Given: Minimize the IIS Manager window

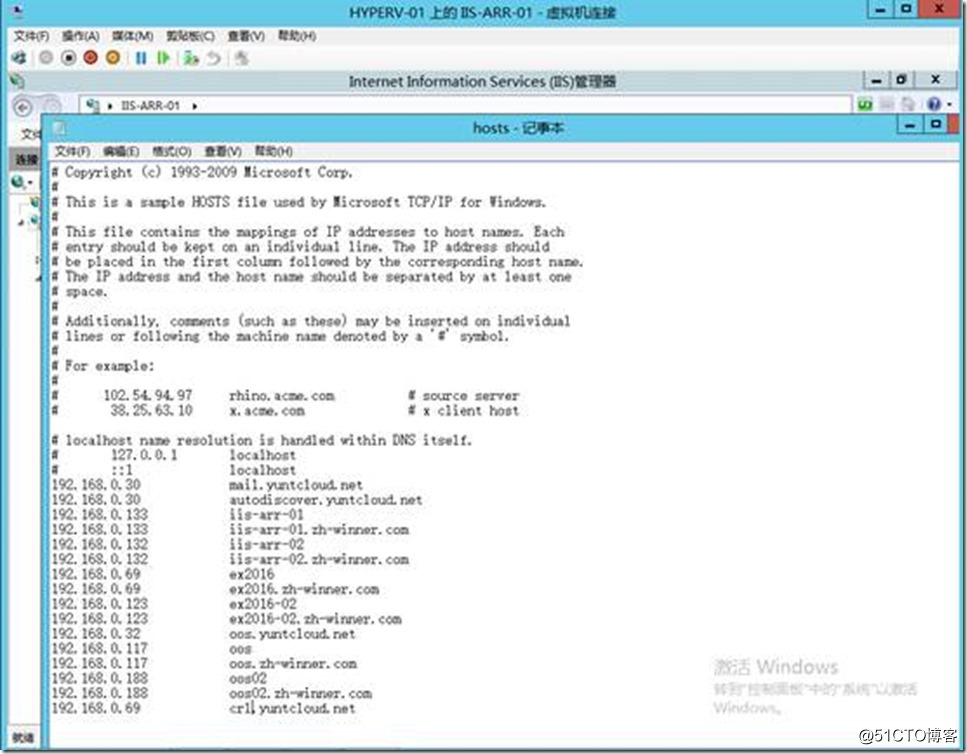Looking at the screenshot, I should coord(876,80).
